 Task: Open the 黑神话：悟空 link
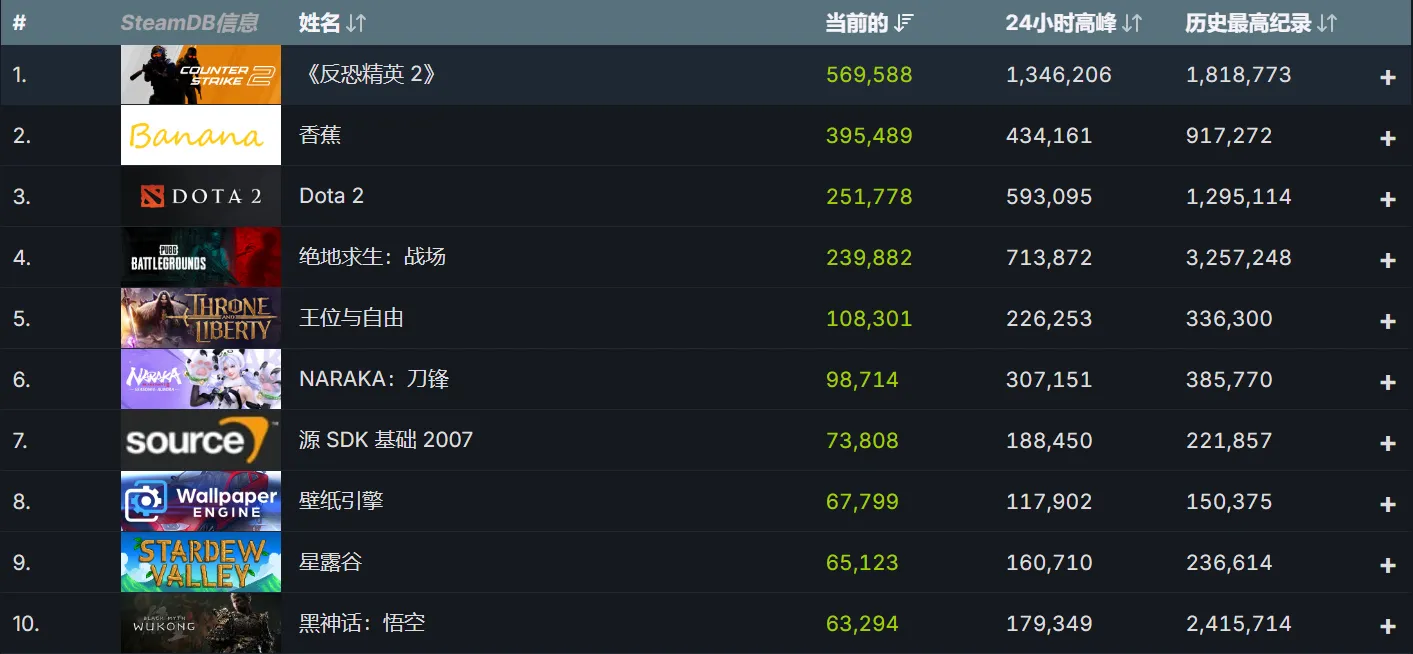tap(362, 623)
